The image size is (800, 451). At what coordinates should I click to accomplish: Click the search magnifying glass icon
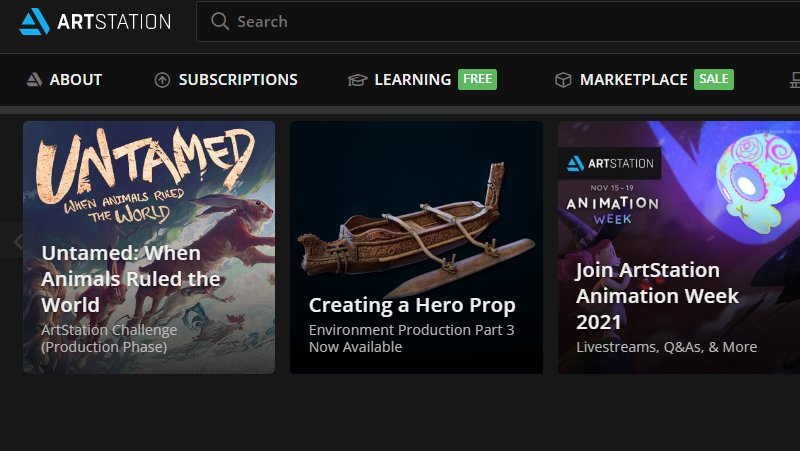coord(220,21)
